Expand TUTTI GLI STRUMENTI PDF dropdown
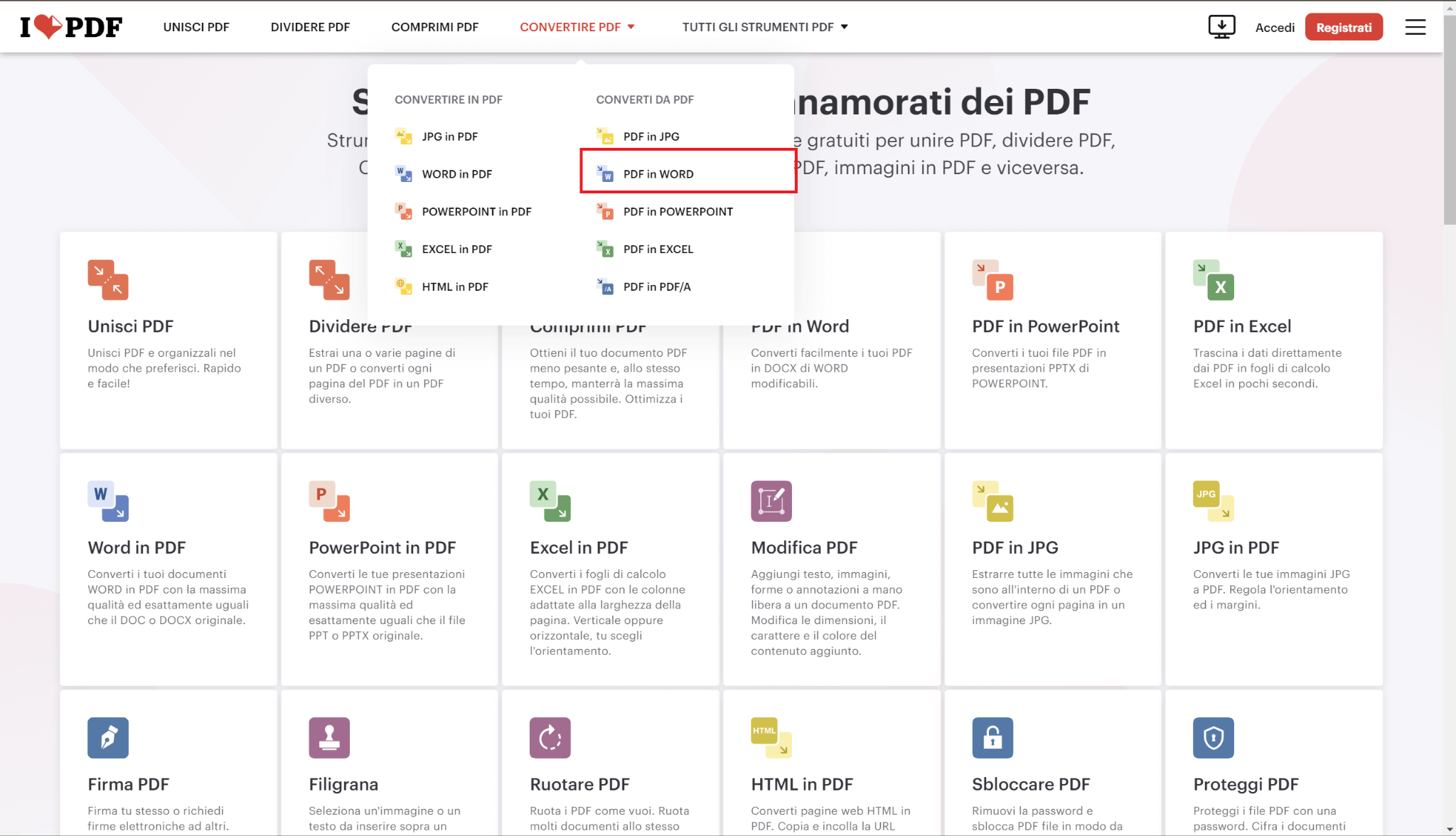The height and width of the screenshot is (836, 1456). point(765,27)
